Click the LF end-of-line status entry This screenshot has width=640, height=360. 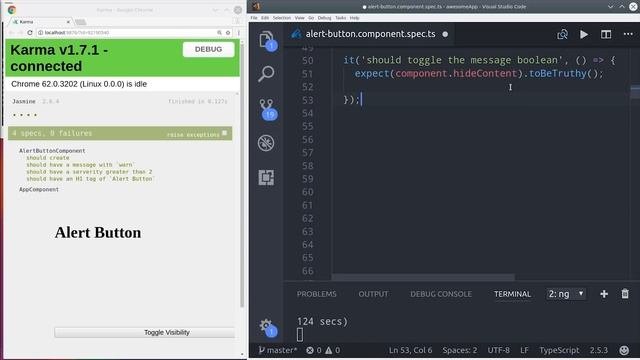click(524, 350)
